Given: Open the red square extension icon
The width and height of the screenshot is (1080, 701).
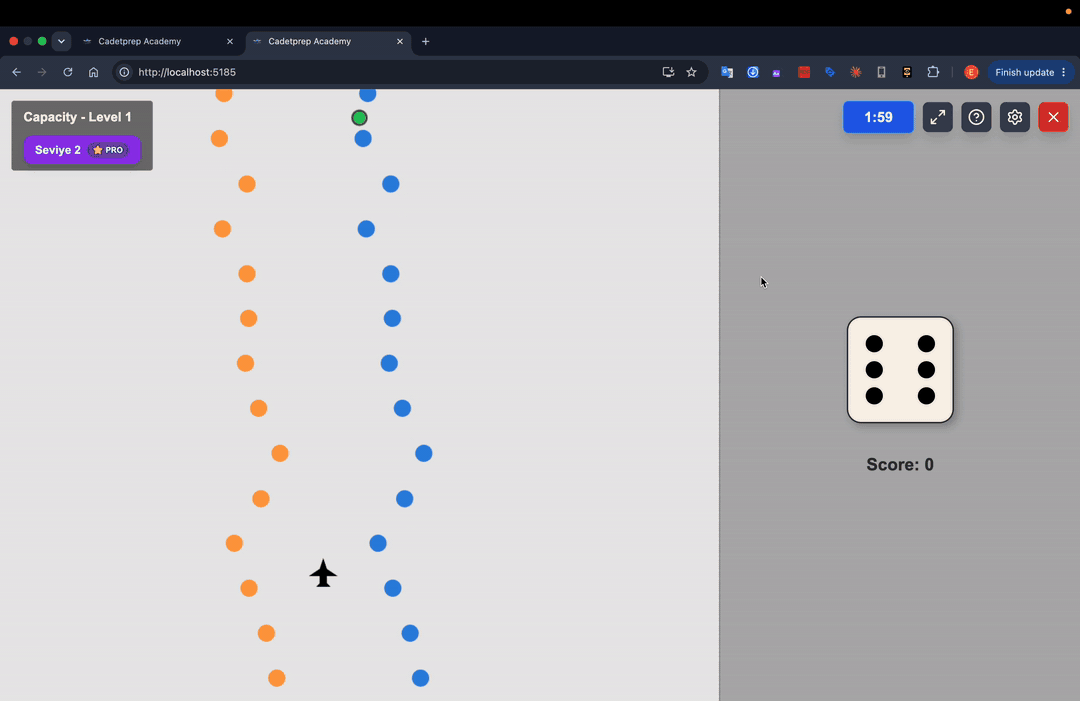Looking at the screenshot, I should click(804, 72).
